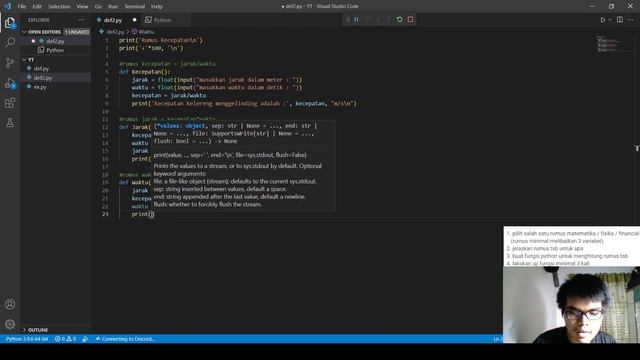
Task: Open the Accounts menu in activity bar
Action: click(10, 304)
